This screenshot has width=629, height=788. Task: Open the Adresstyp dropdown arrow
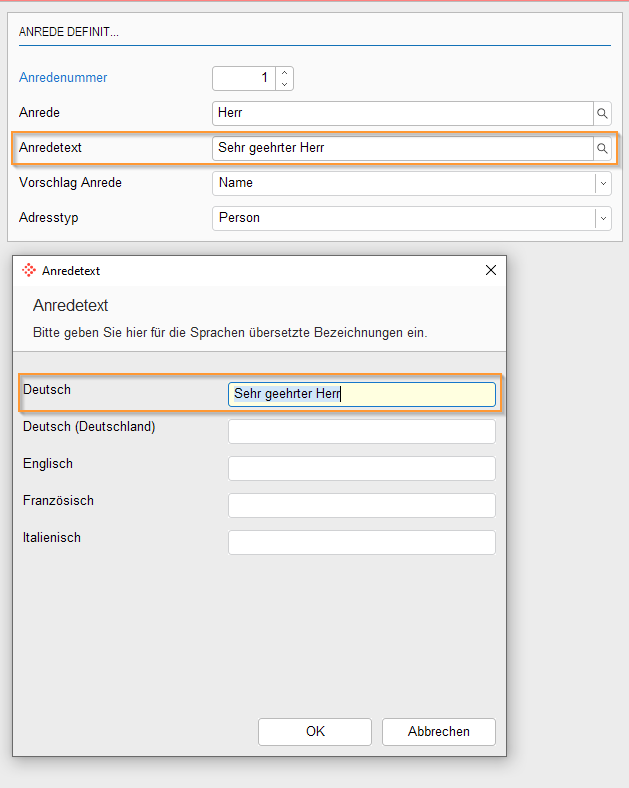(x=602, y=218)
